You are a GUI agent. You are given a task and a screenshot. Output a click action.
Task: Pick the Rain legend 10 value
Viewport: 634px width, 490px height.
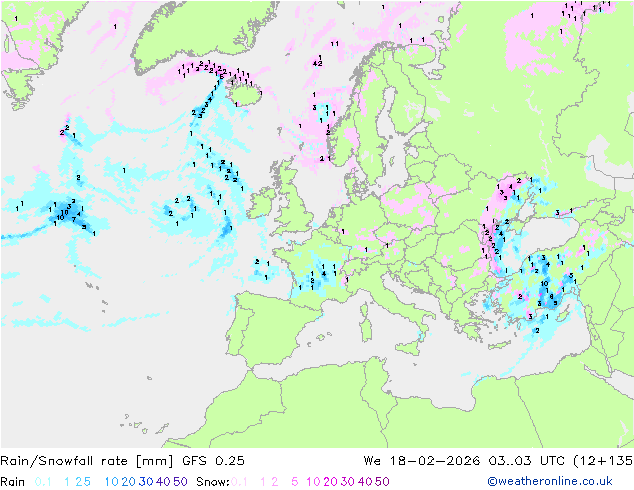112,482
